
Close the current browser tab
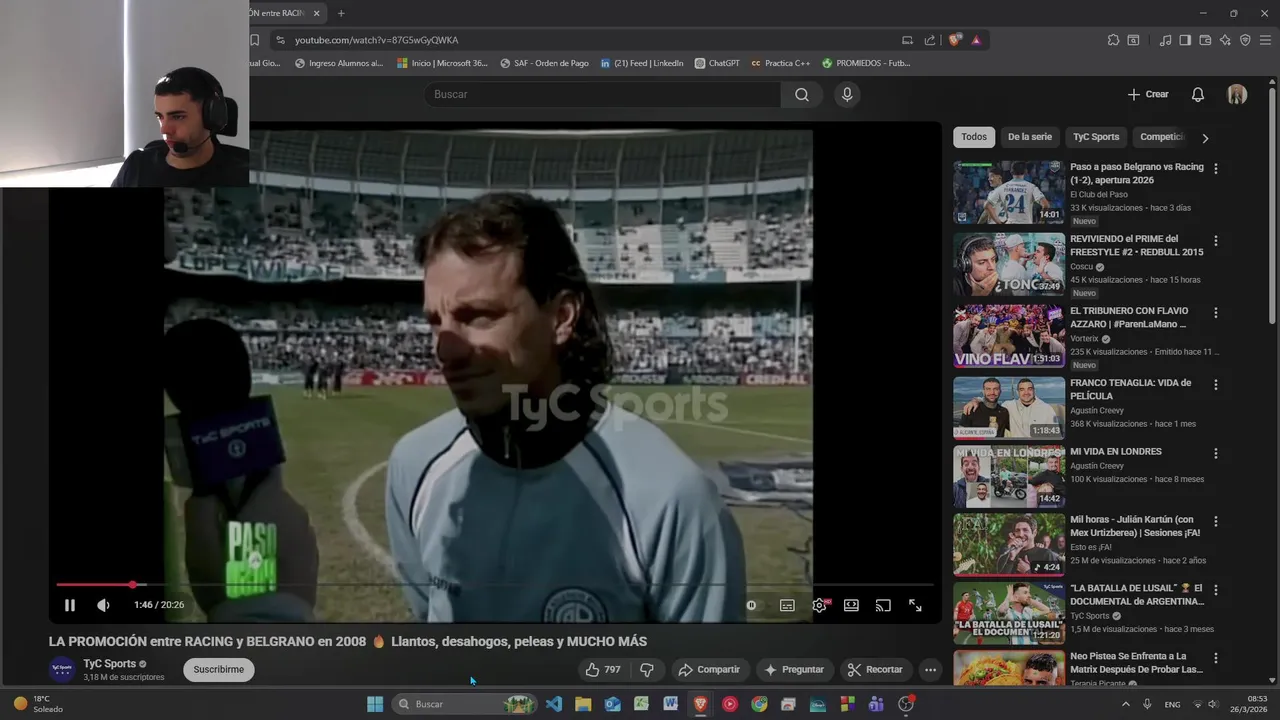tap(317, 13)
